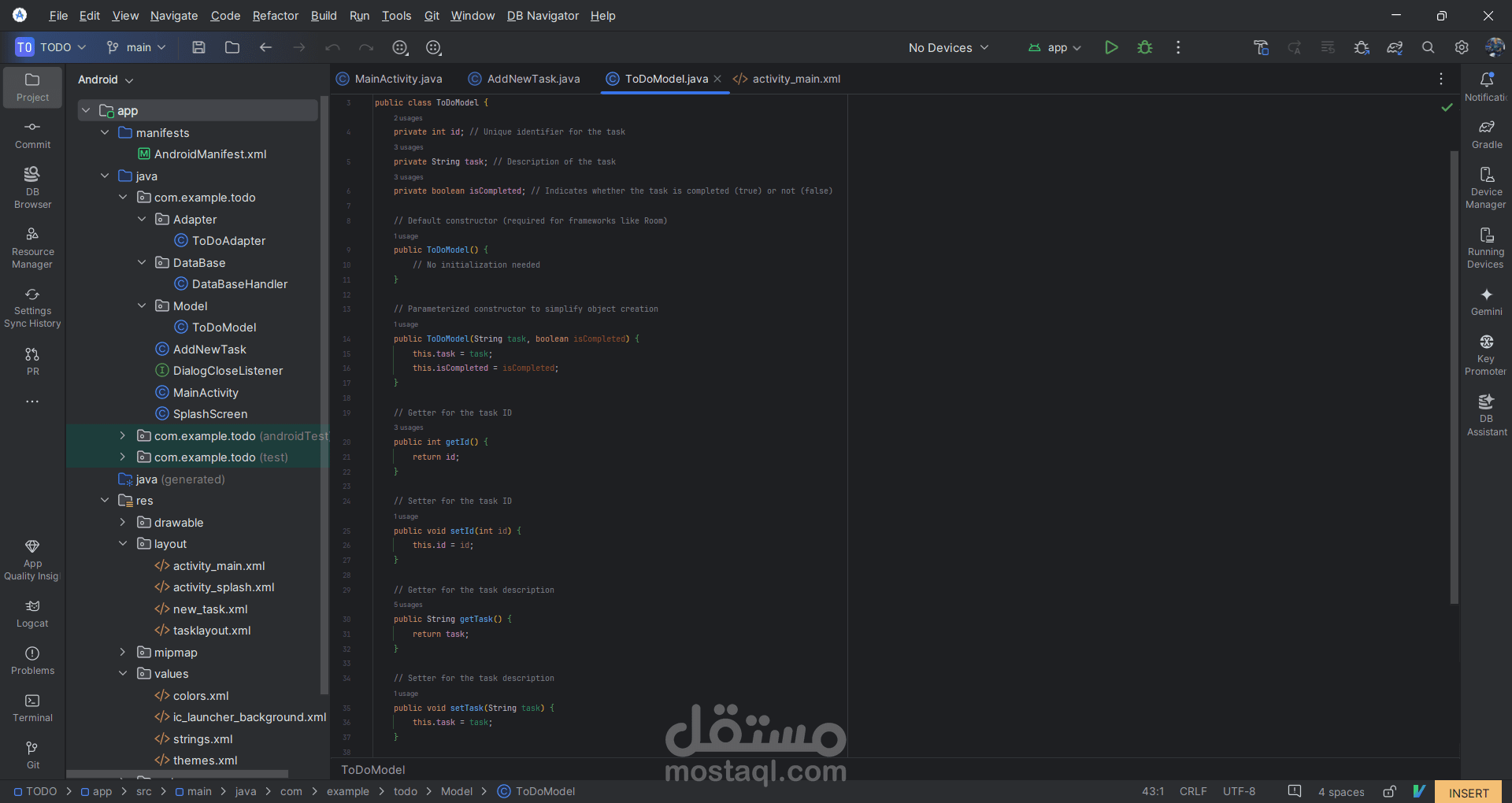Click the 4 spaces indent setting

click(x=1341, y=792)
